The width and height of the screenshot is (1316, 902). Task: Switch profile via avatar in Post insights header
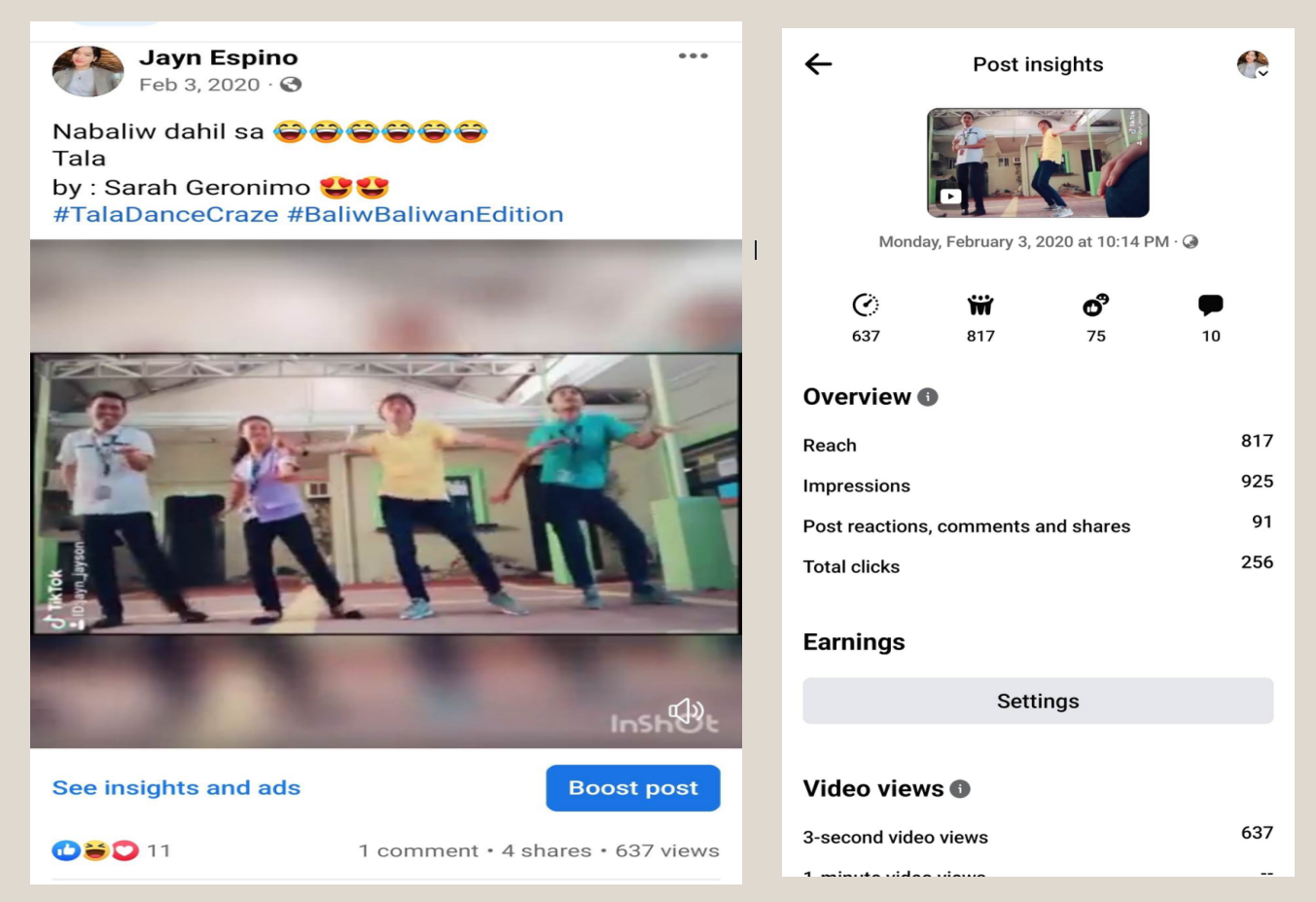pos(1253,64)
